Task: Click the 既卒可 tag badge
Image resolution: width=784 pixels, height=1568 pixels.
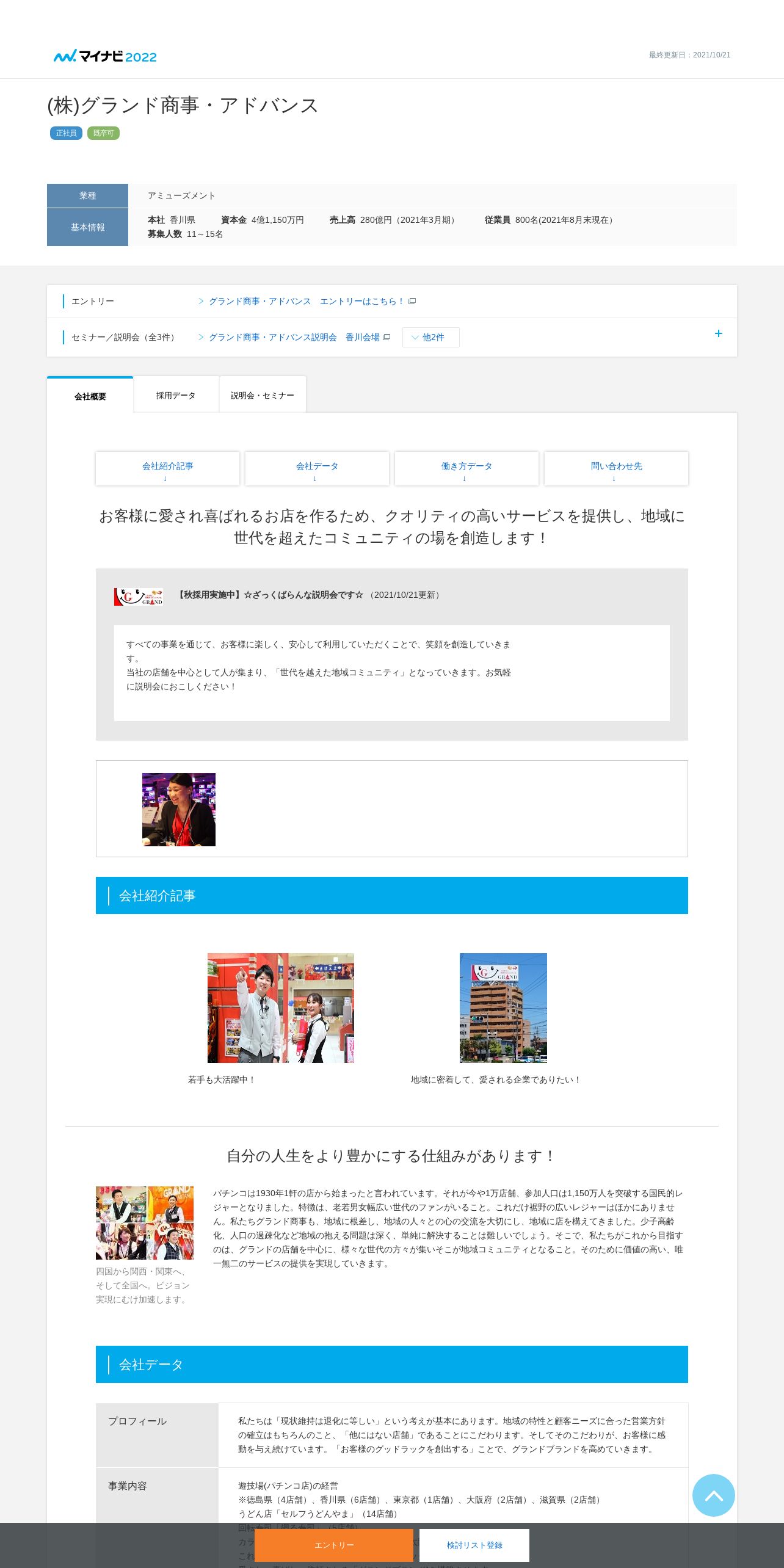Action: click(103, 133)
